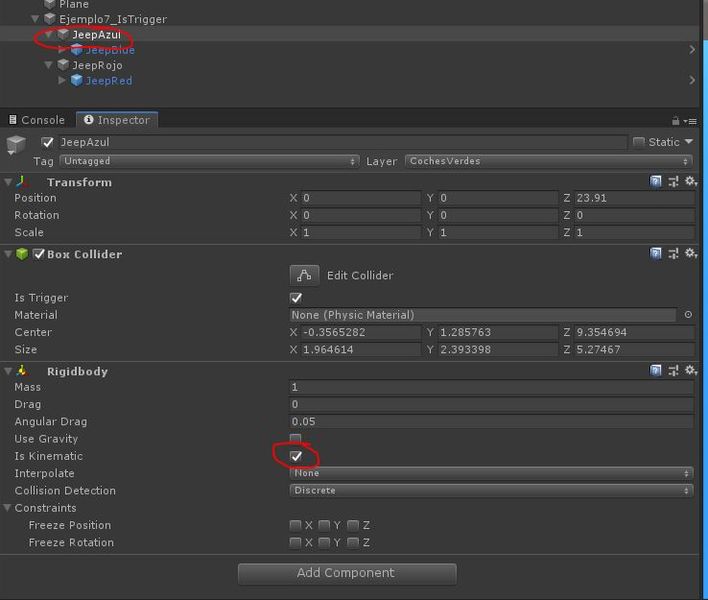This screenshot has height=600, width=708.
Task: Click the Physic Material object picker circle
Action: 688,315
